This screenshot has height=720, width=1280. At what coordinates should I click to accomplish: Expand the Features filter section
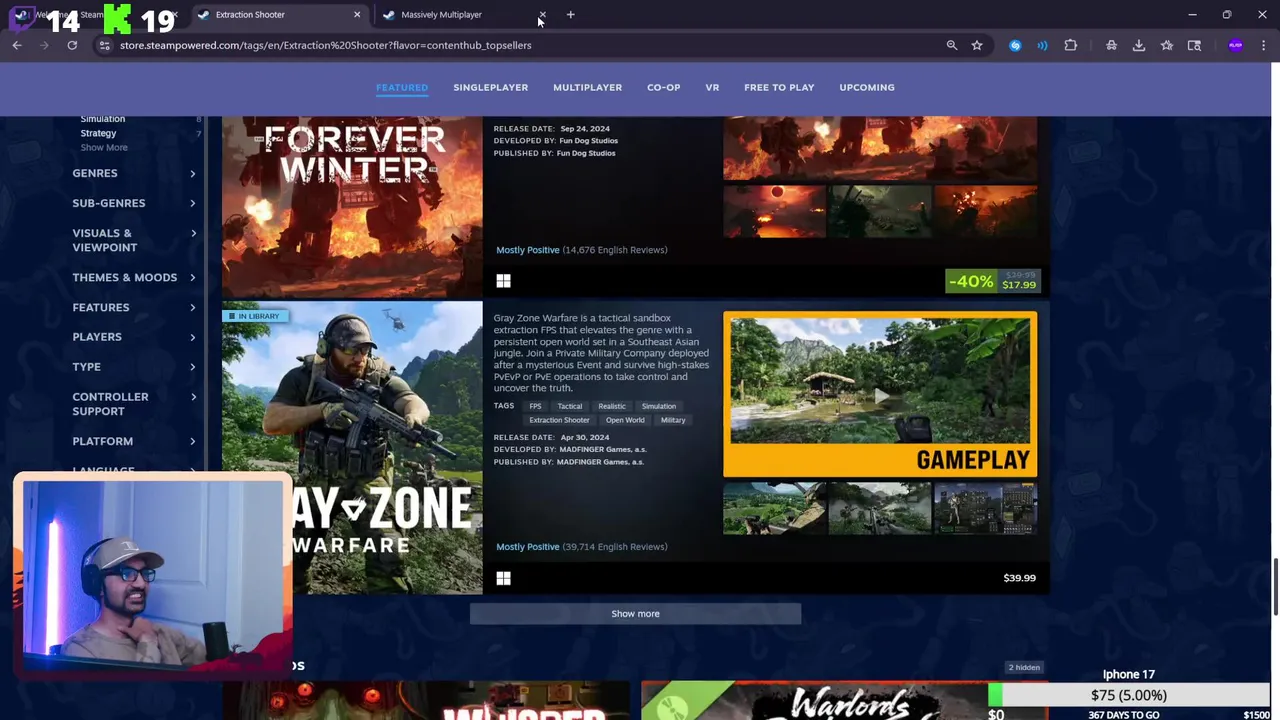tap(134, 307)
